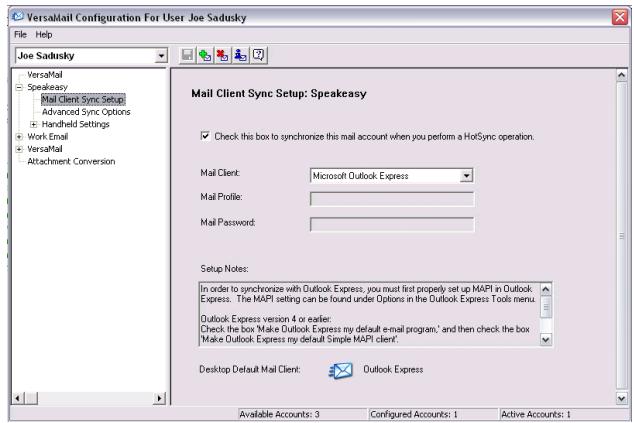The image size is (634, 423).
Task: Click into the Mail Profile field
Action: (x=392, y=199)
